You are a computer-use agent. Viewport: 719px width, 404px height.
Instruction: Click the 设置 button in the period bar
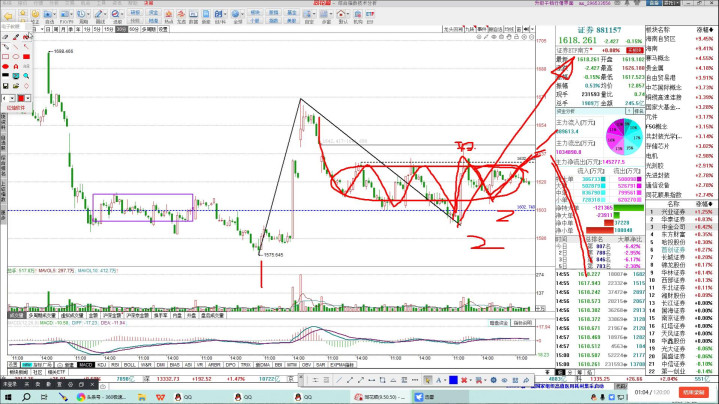point(163,29)
